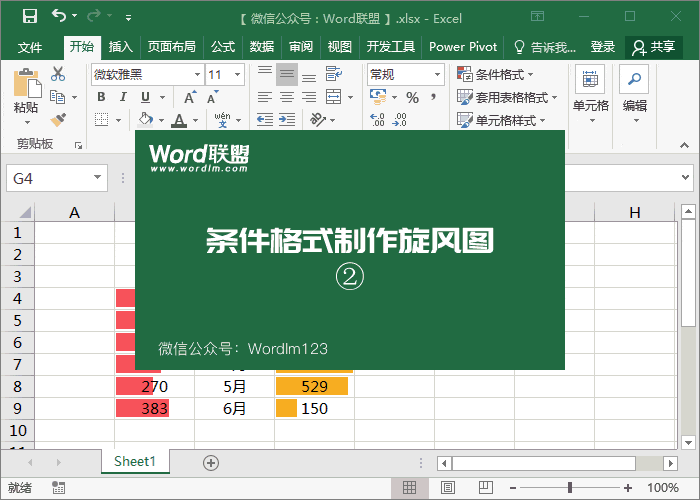Screen dimensions: 700x500
Task: Apply Comma style format
Action: 433,97
